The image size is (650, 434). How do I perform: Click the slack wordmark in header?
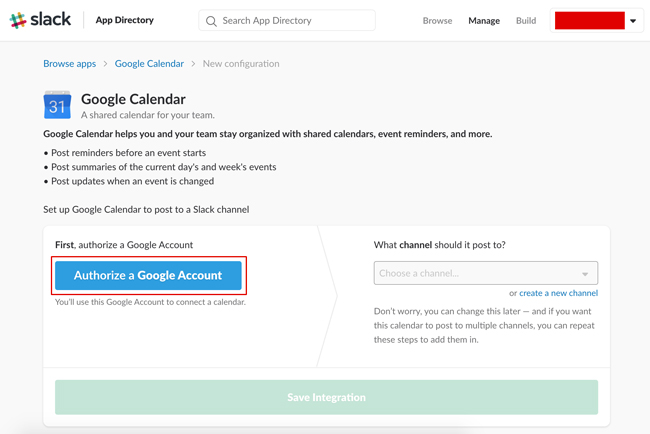50,20
